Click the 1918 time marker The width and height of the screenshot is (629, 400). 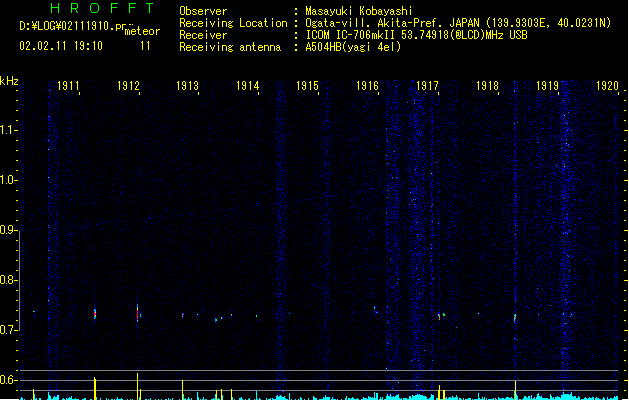coord(487,86)
